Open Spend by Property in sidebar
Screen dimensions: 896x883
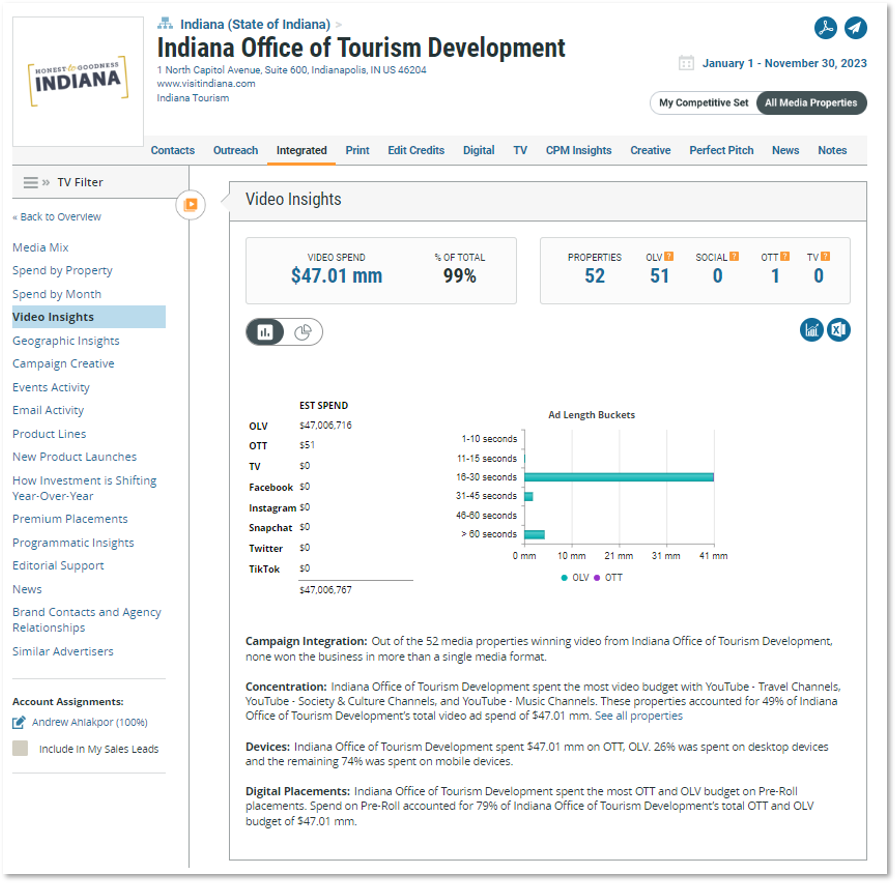(62, 270)
